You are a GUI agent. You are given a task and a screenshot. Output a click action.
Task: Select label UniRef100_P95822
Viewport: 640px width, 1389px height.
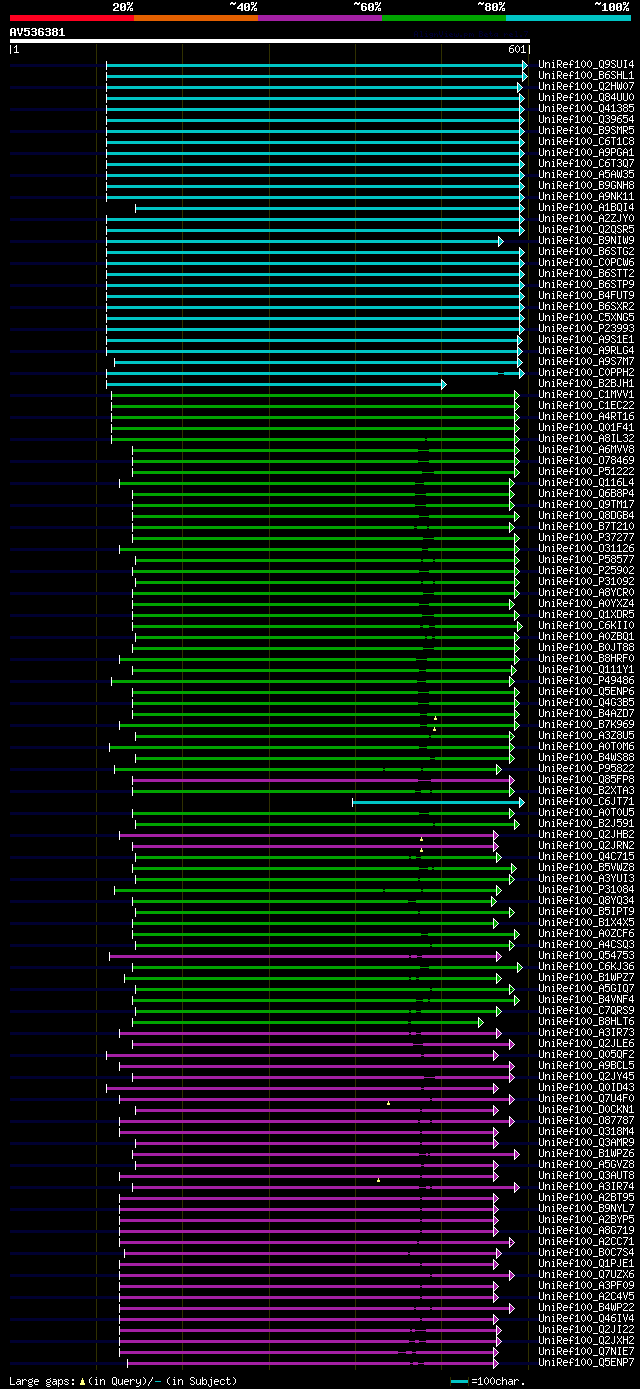pyautogui.click(x=586, y=768)
